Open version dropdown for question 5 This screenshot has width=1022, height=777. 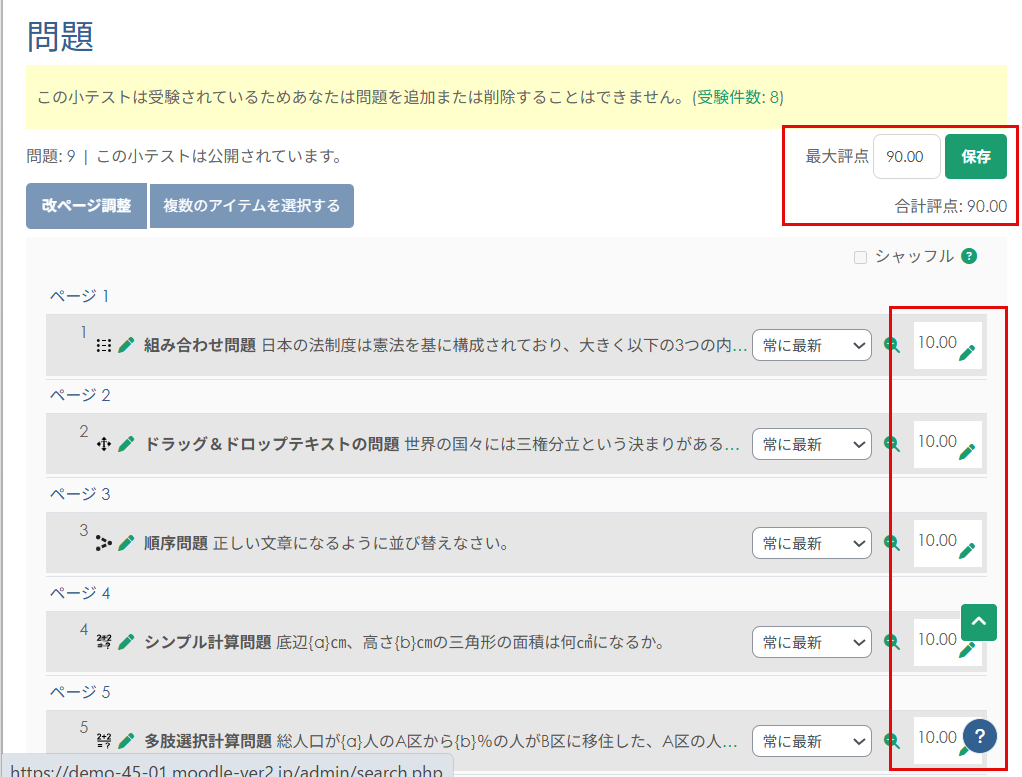tap(812, 741)
